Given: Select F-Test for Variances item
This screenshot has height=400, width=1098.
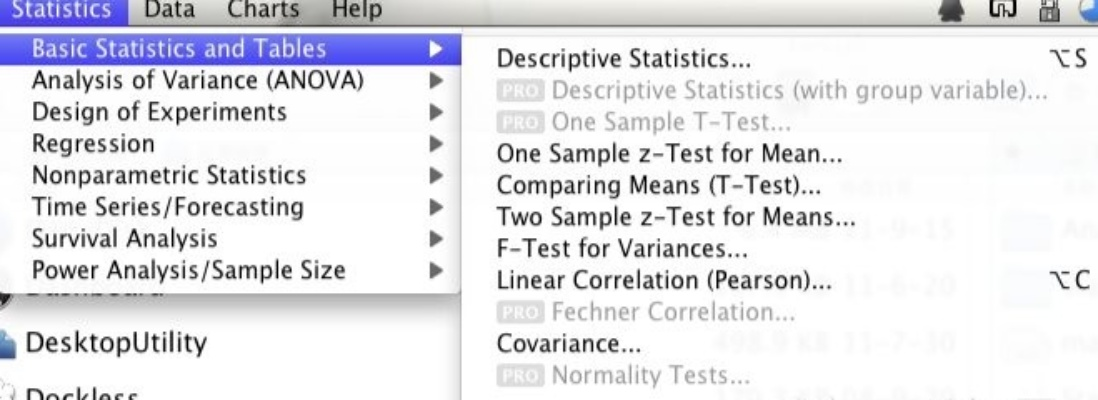Looking at the screenshot, I should 622,250.
